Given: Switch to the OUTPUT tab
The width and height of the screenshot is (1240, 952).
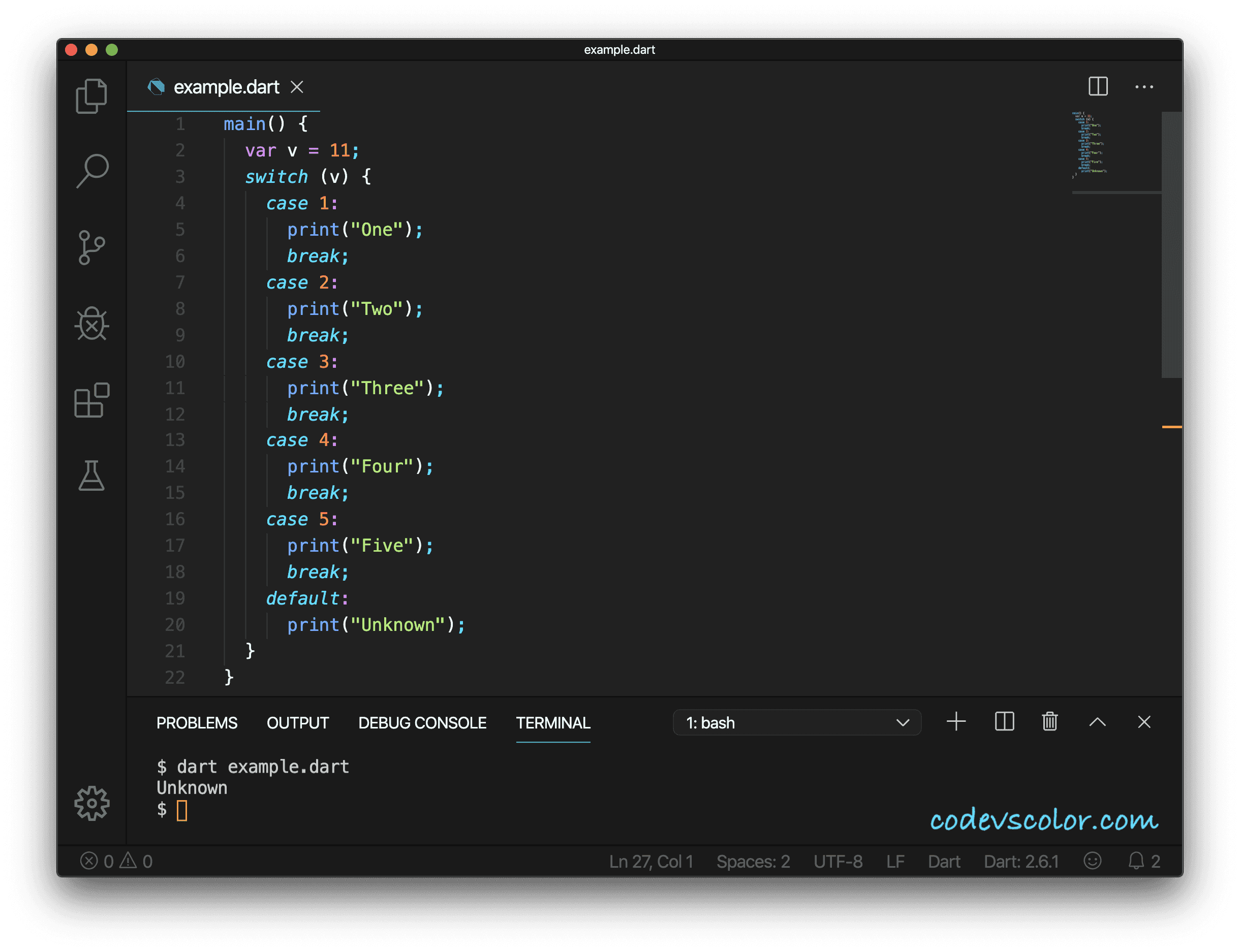Looking at the screenshot, I should [297, 722].
